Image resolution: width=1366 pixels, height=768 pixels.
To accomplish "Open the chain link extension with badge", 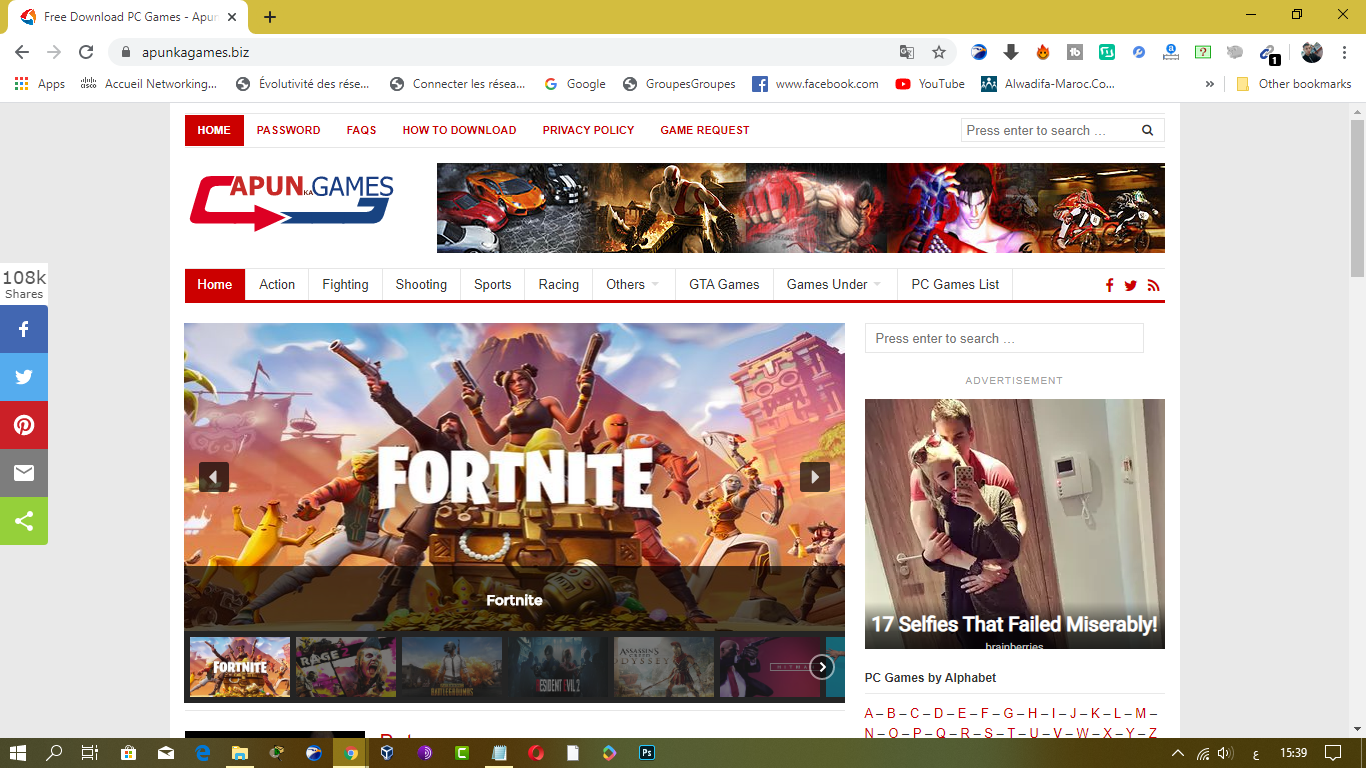I will pyautogui.click(x=1268, y=53).
